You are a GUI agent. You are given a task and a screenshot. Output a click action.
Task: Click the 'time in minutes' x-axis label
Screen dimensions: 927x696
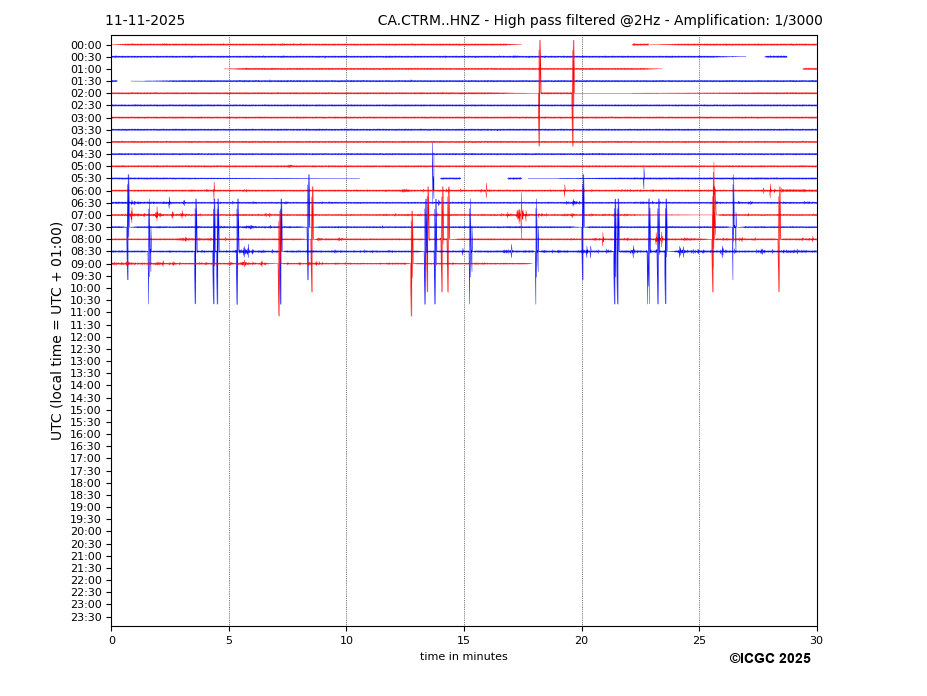click(x=463, y=657)
